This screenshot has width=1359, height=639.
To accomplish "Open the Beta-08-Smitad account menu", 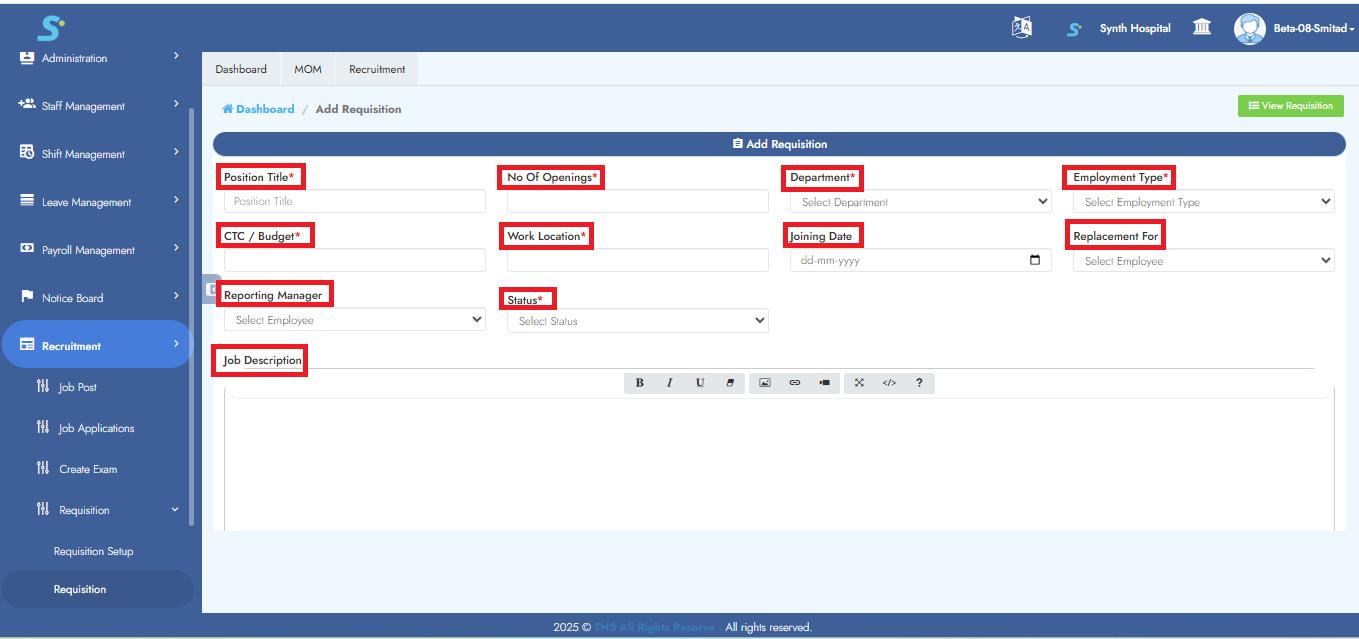I will point(1294,28).
